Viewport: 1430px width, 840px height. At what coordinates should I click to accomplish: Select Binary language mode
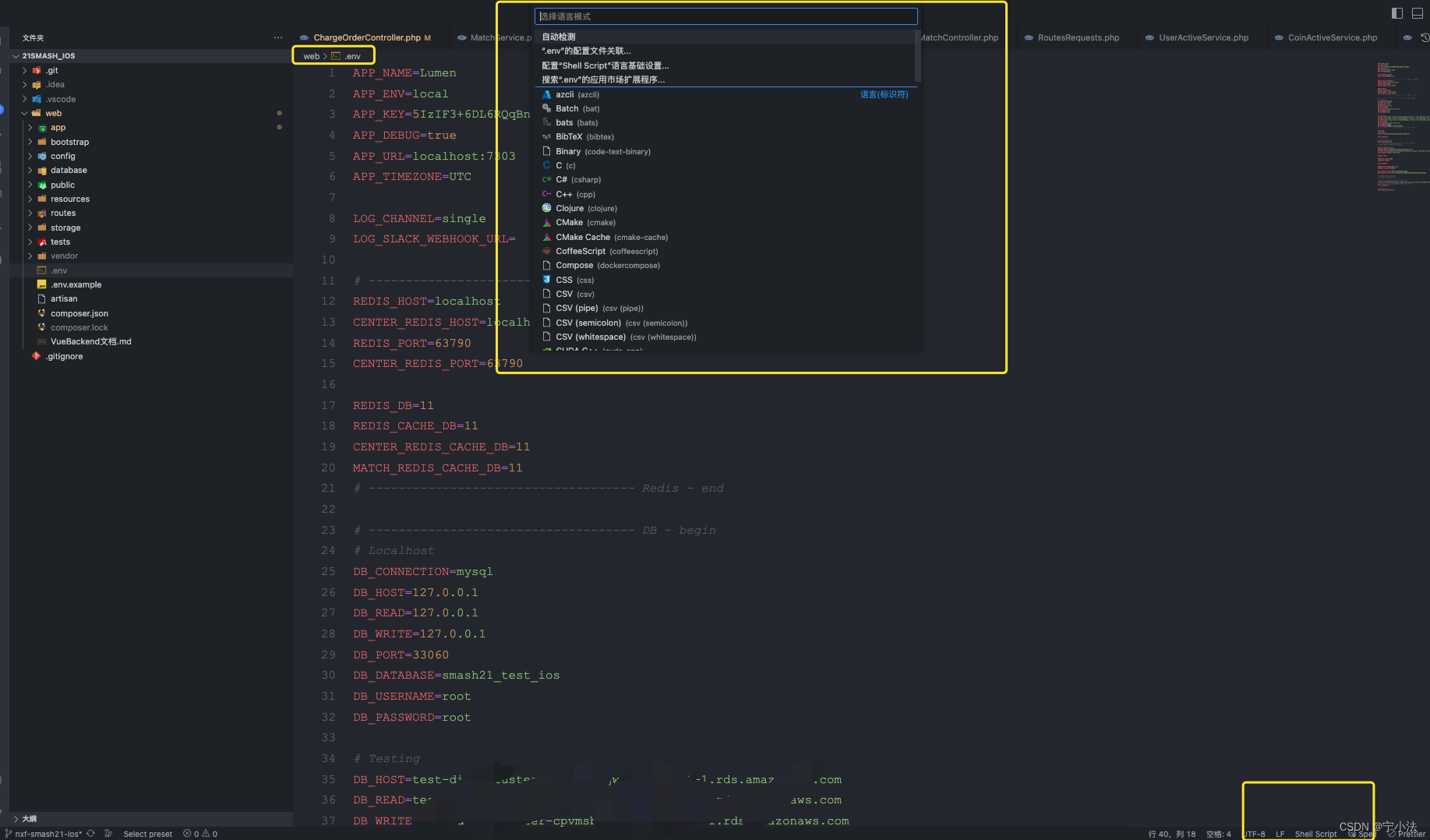(726, 151)
